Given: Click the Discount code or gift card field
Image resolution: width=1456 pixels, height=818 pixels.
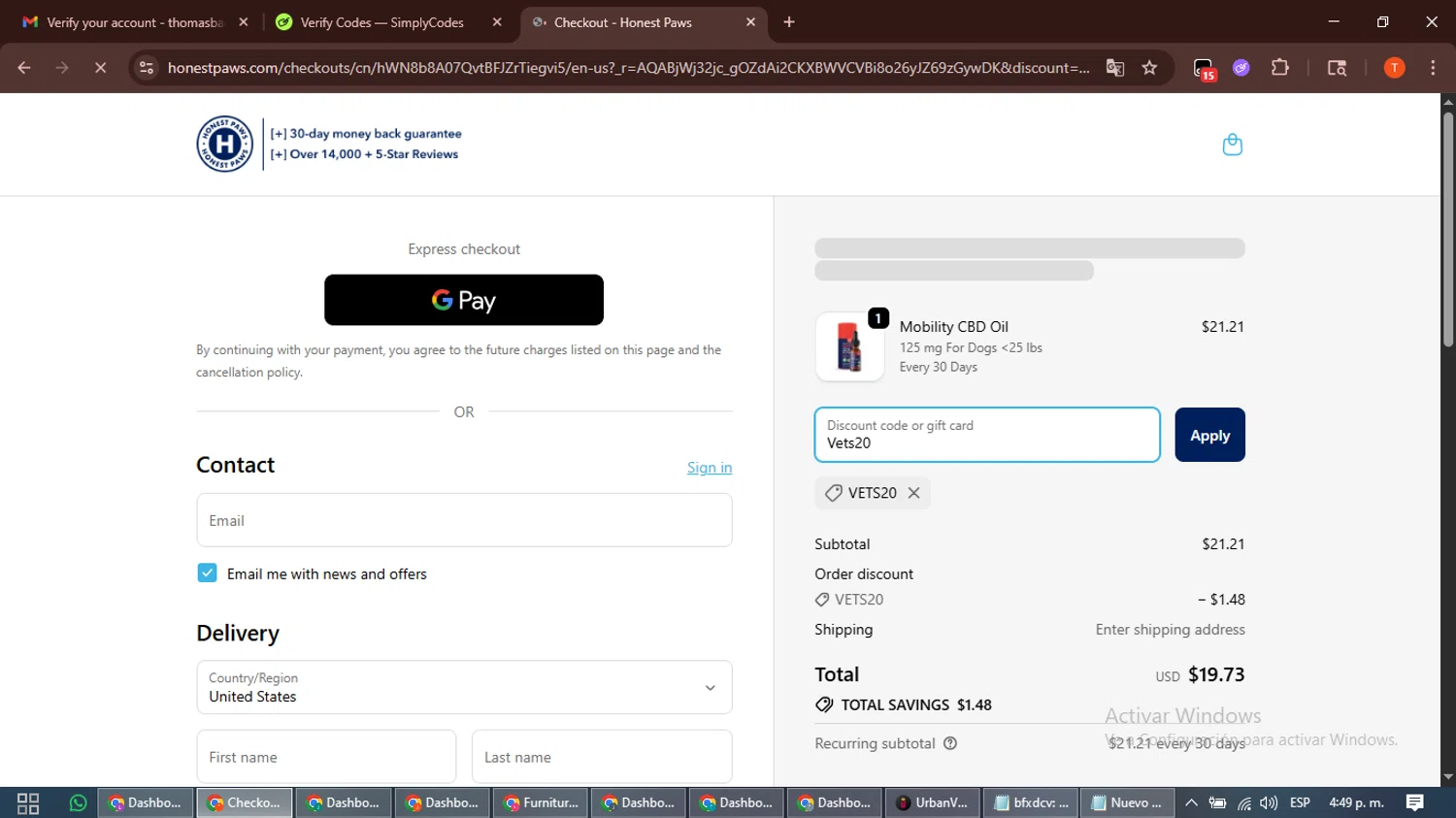Looking at the screenshot, I should click(x=987, y=435).
